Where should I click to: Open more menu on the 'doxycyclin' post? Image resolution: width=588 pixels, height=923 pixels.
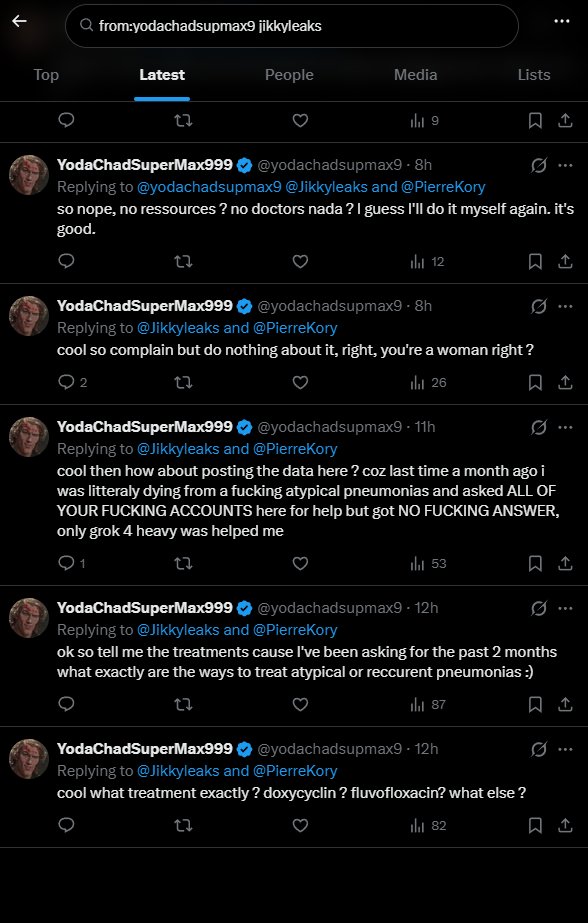(565, 749)
